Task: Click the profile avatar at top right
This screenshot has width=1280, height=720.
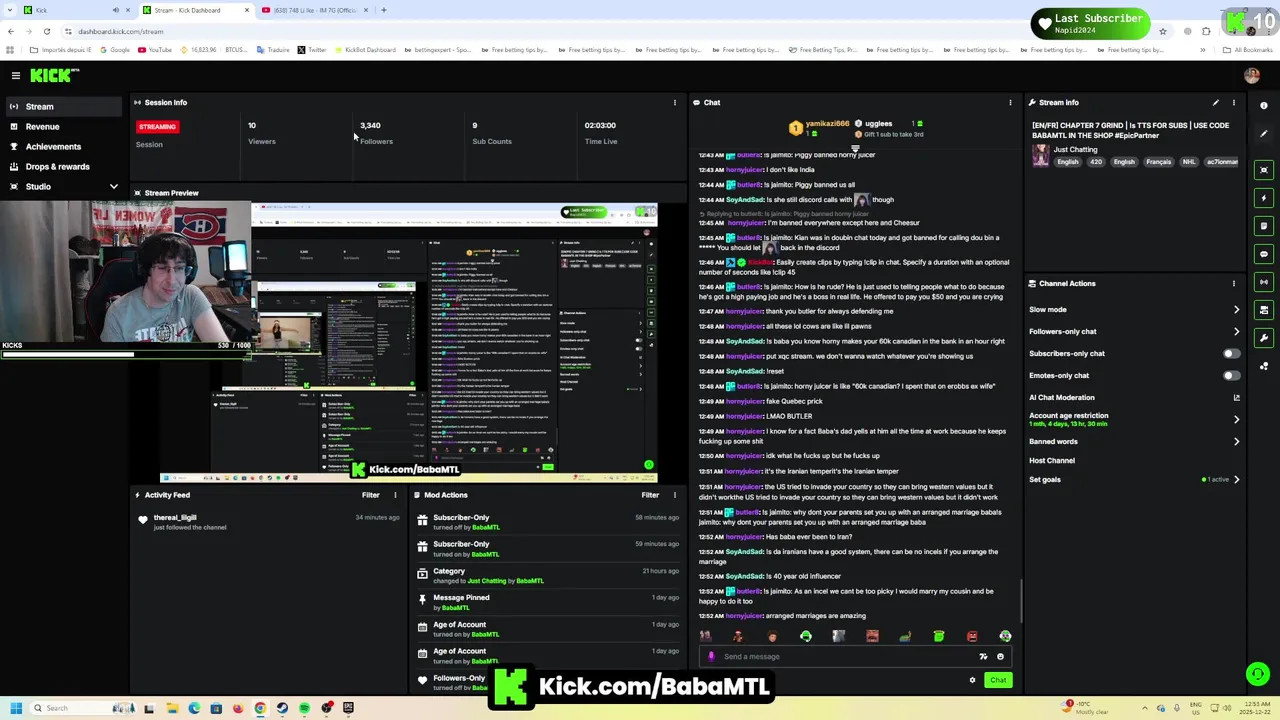Action: click(x=1252, y=75)
